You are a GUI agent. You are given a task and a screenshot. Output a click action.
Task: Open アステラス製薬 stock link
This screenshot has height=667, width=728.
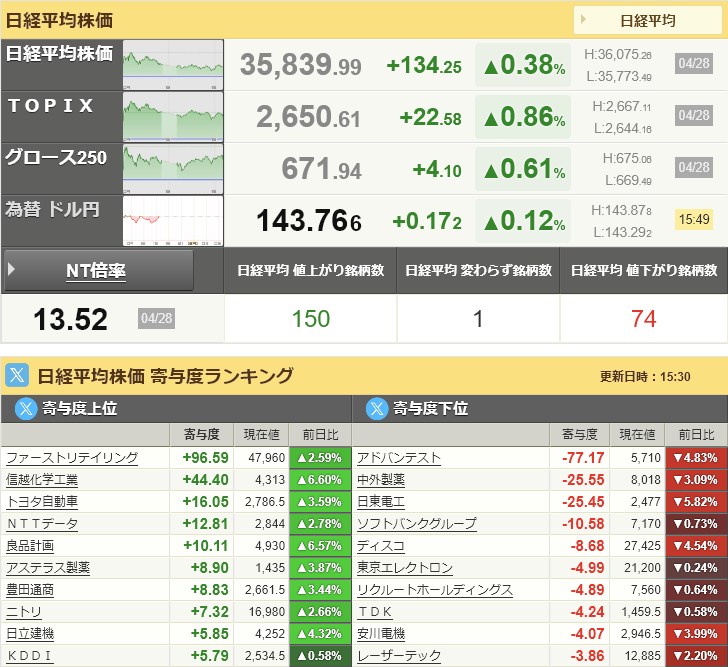pos(48,568)
